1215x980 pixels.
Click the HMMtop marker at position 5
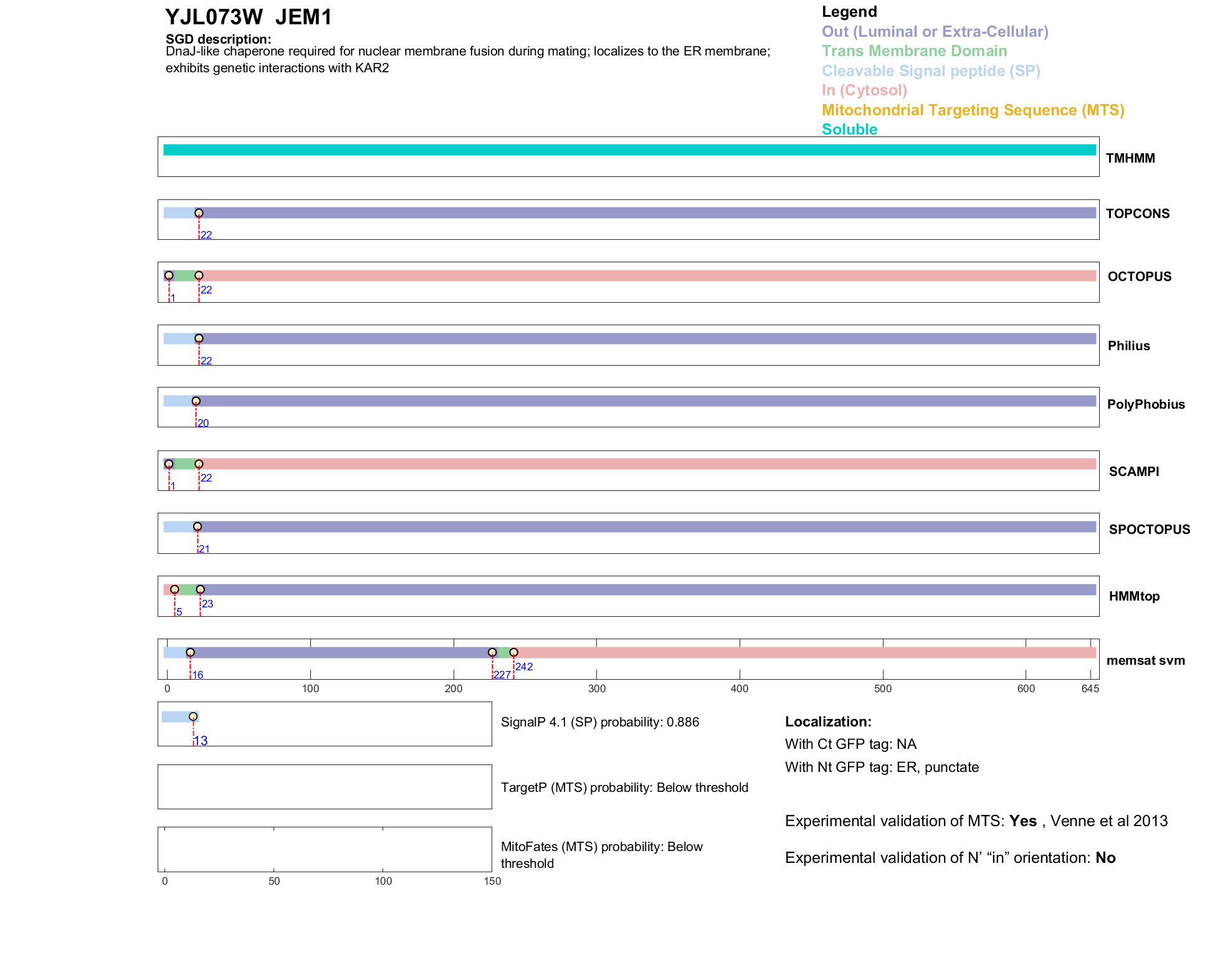[x=174, y=589]
